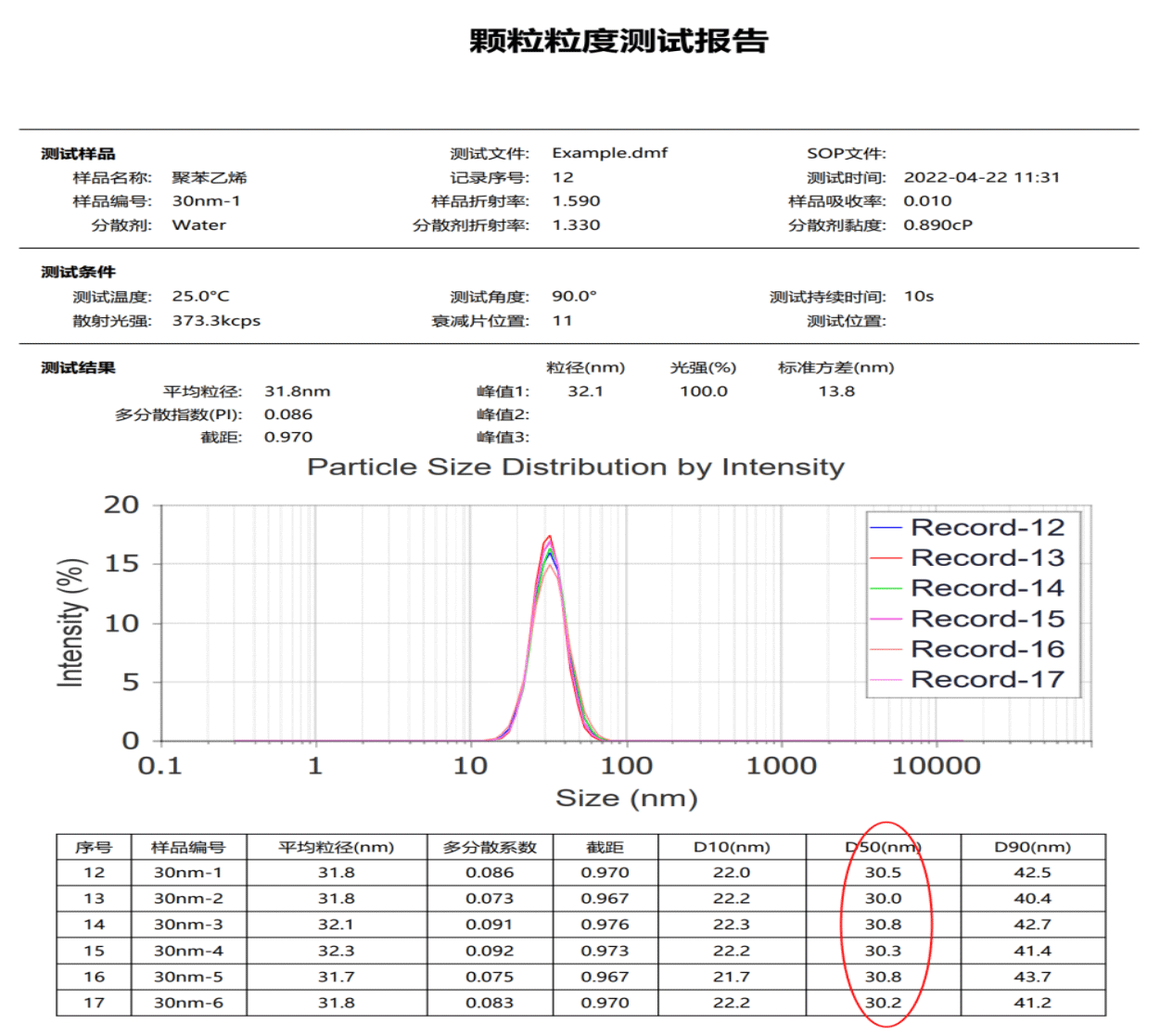Select the 多分散系数 column header
The width and height of the screenshot is (1173, 1036).
490,847
